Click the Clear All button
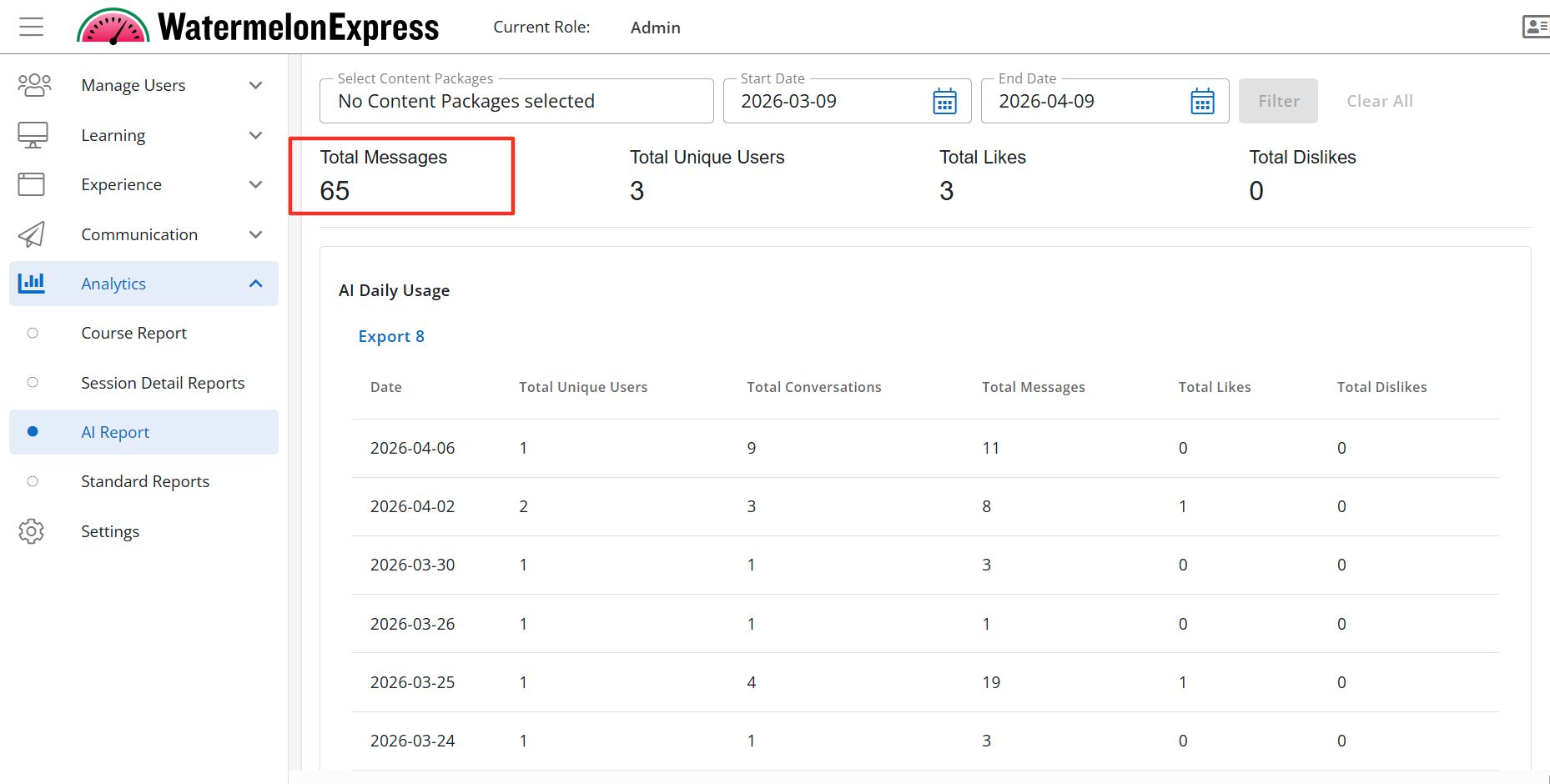The height and width of the screenshot is (784, 1550). tap(1379, 102)
